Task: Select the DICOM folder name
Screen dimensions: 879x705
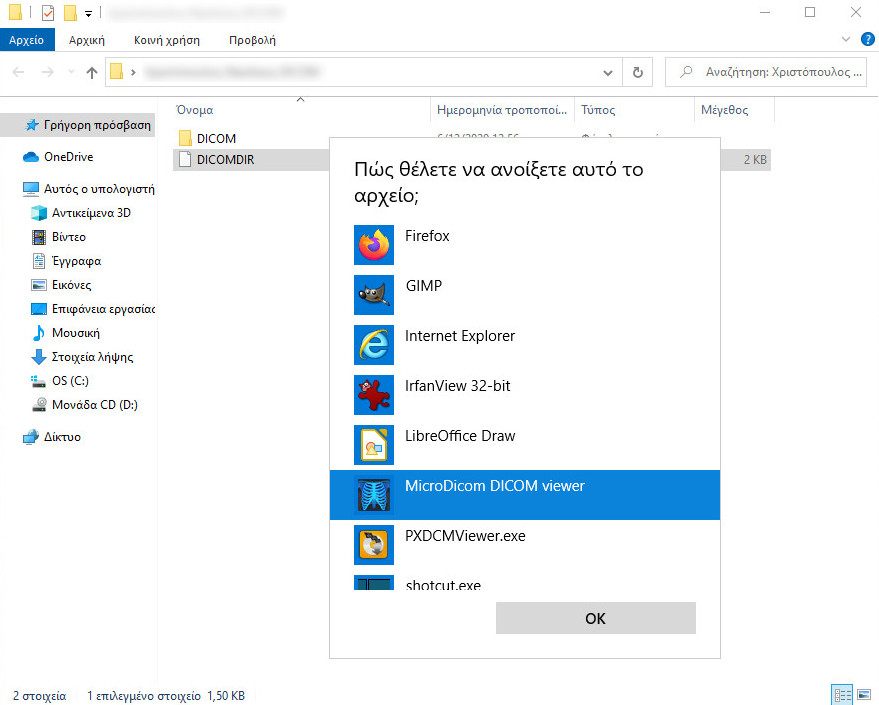Action: pos(216,138)
